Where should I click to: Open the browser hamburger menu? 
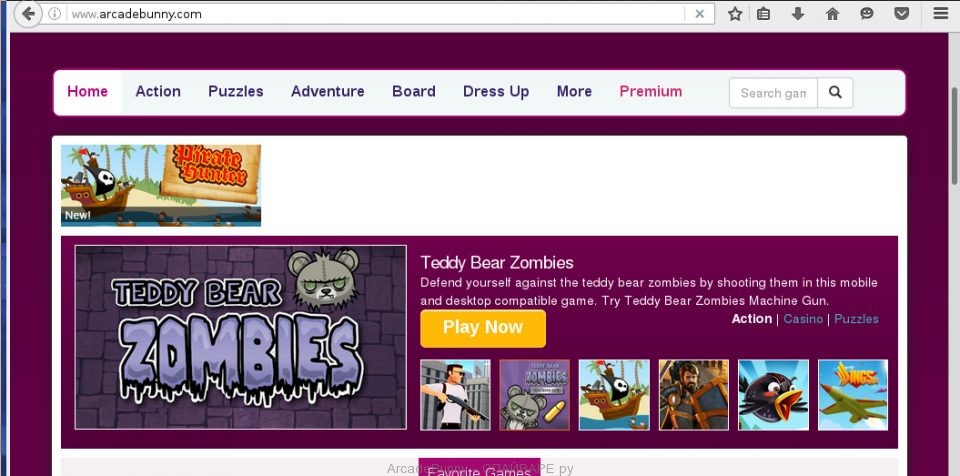pos(940,13)
